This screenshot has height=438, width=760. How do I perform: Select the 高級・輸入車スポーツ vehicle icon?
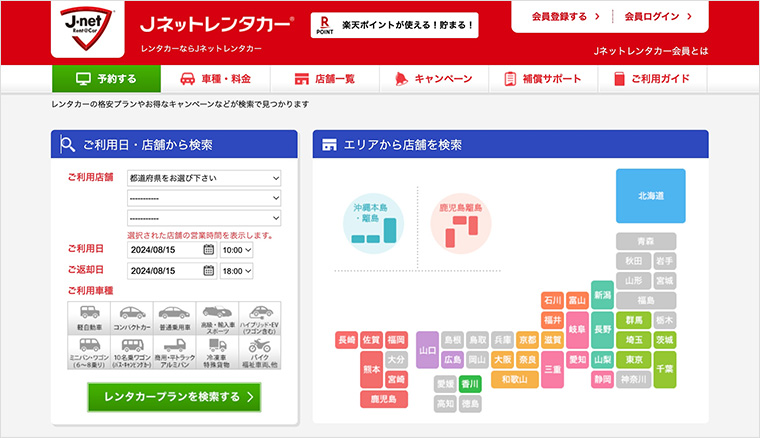click(217, 318)
